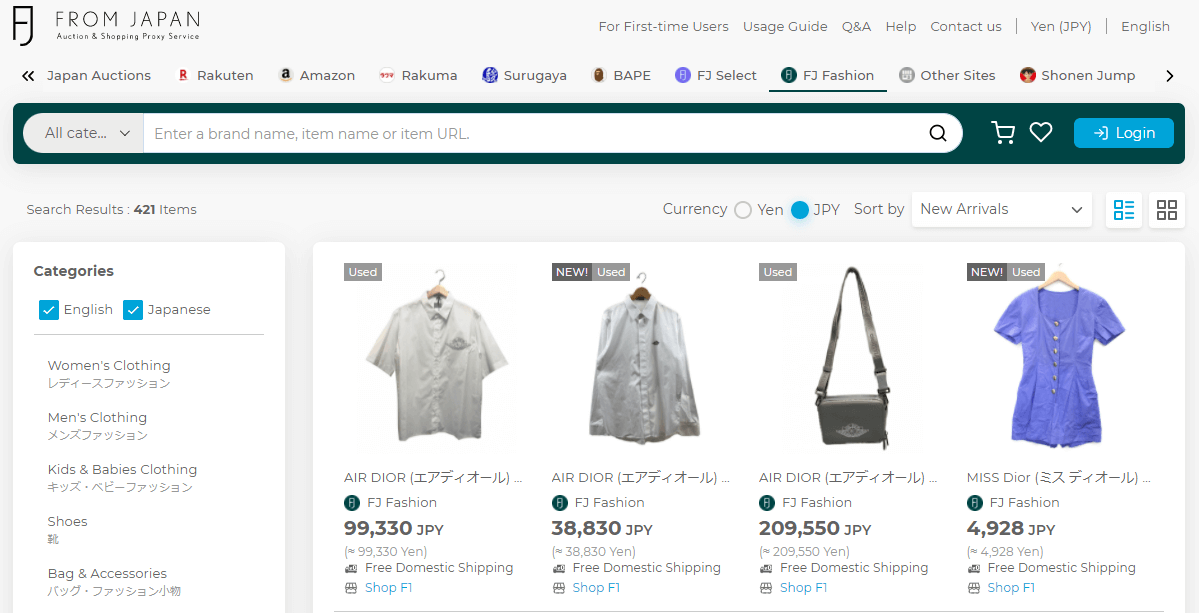Open the white short-sleeve AIR DIOR shirt thumbnail
This screenshot has height=613, width=1199.
pyautogui.click(x=437, y=356)
